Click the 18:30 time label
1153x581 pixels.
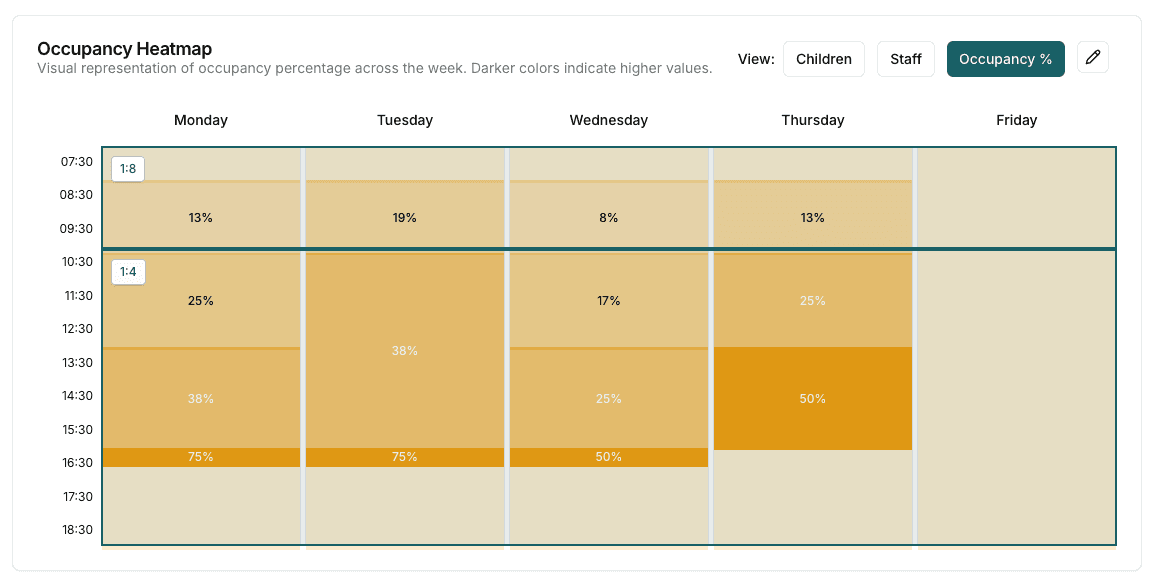pos(77,530)
